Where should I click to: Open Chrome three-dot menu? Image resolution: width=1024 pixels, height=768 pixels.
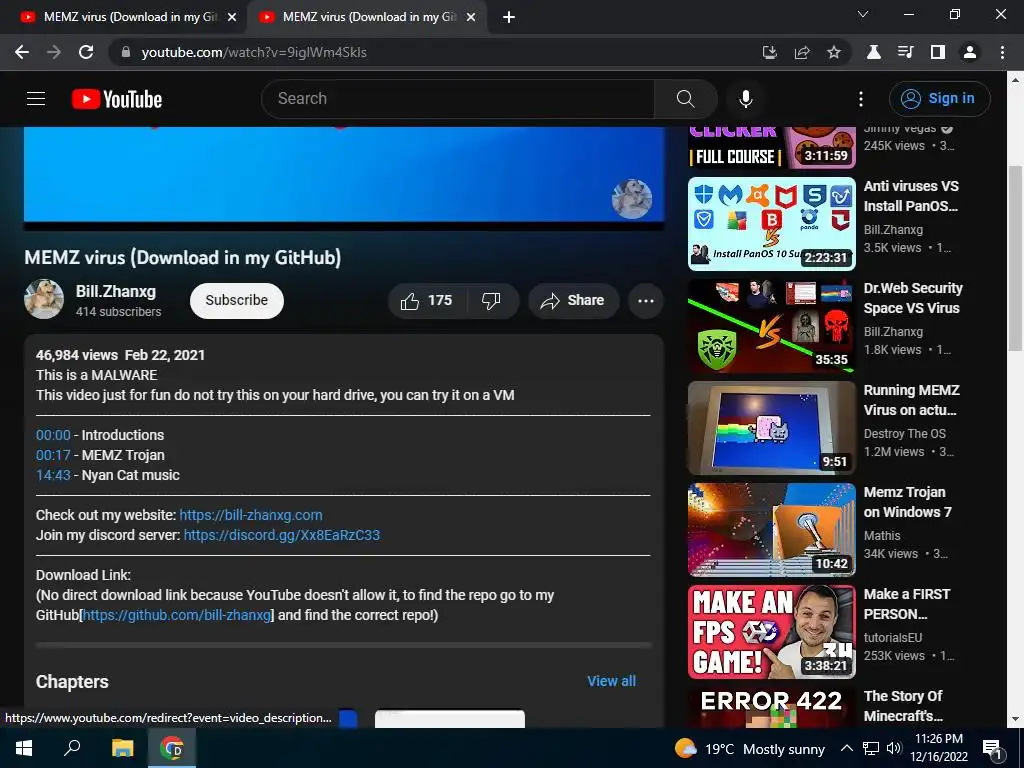[x=1002, y=52]
